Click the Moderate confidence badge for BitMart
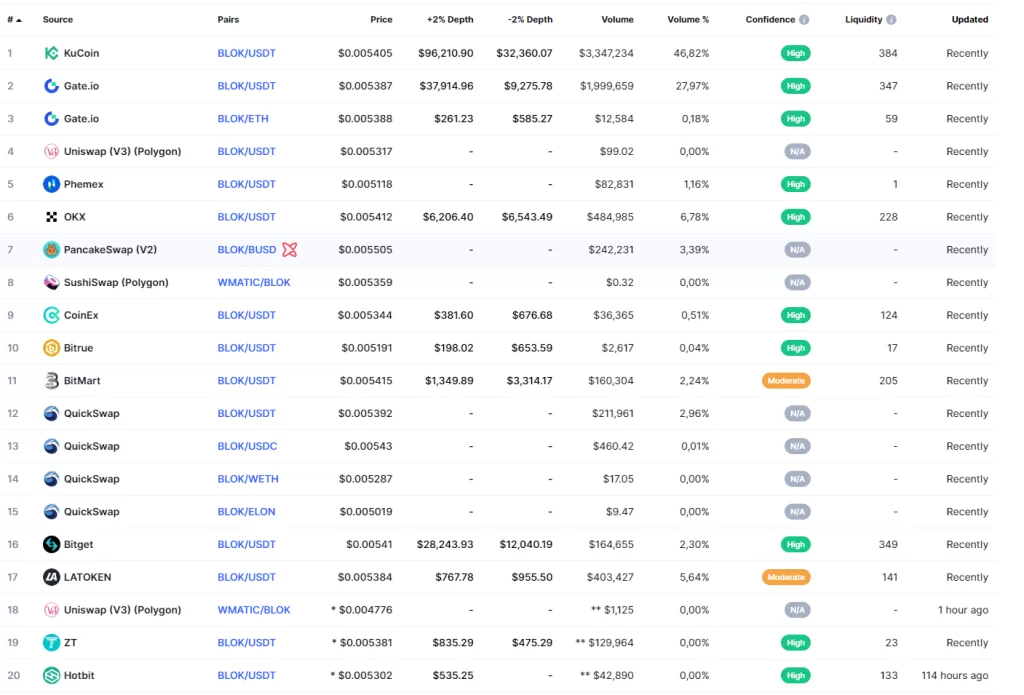This screenshot has width=1024, height=695. point(784,381)
